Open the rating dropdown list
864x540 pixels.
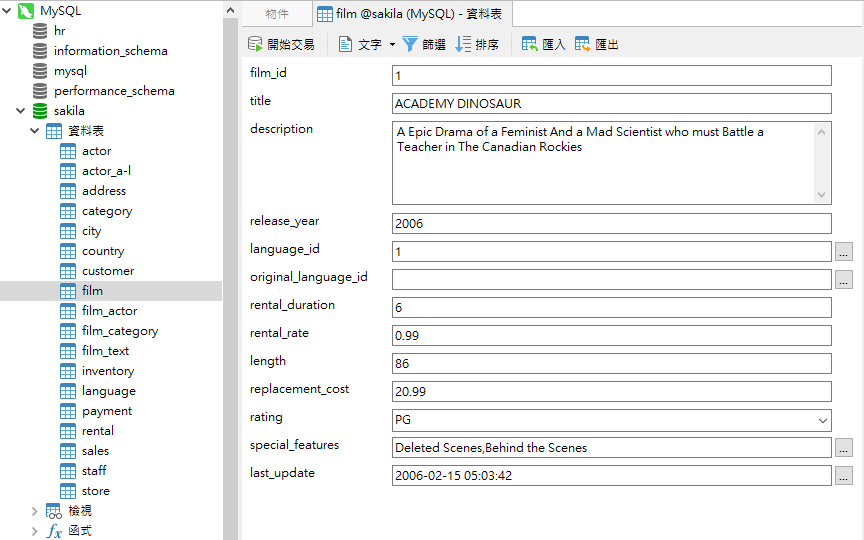pos(822,420)
